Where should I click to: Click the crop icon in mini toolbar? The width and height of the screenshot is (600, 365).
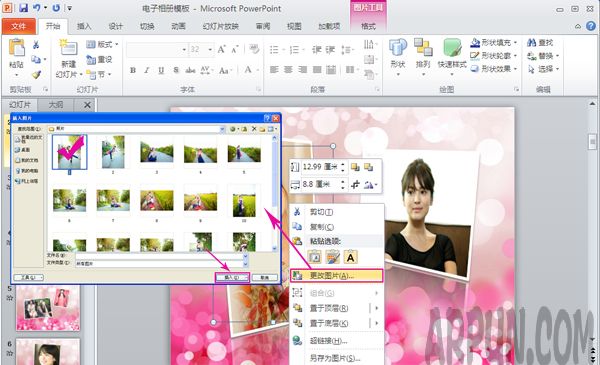355,185
